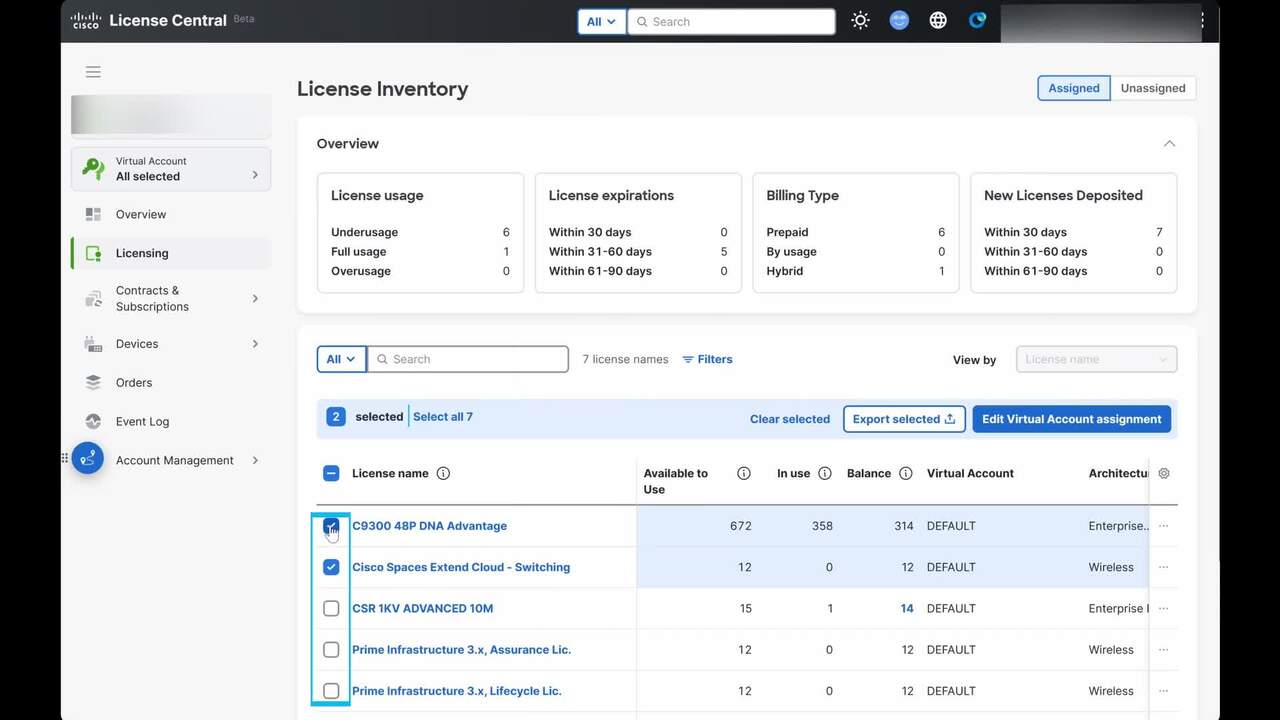Click balance value 14 for CSR 1KV
This screenshot has width=1280, height=720.
pyautogui.click(x=907, y=608)
